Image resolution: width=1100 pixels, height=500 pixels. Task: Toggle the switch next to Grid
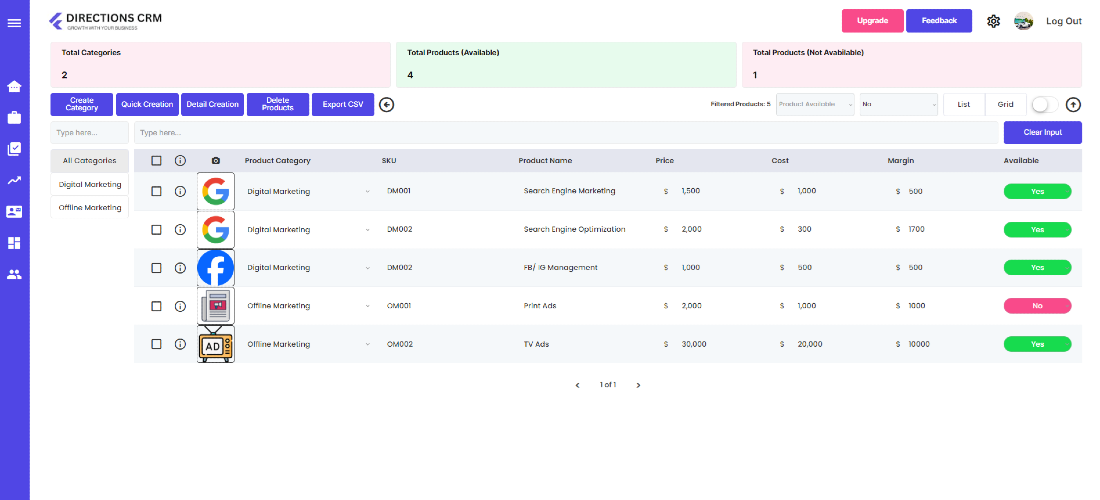pyautogui.click(x=1045, y=104)
